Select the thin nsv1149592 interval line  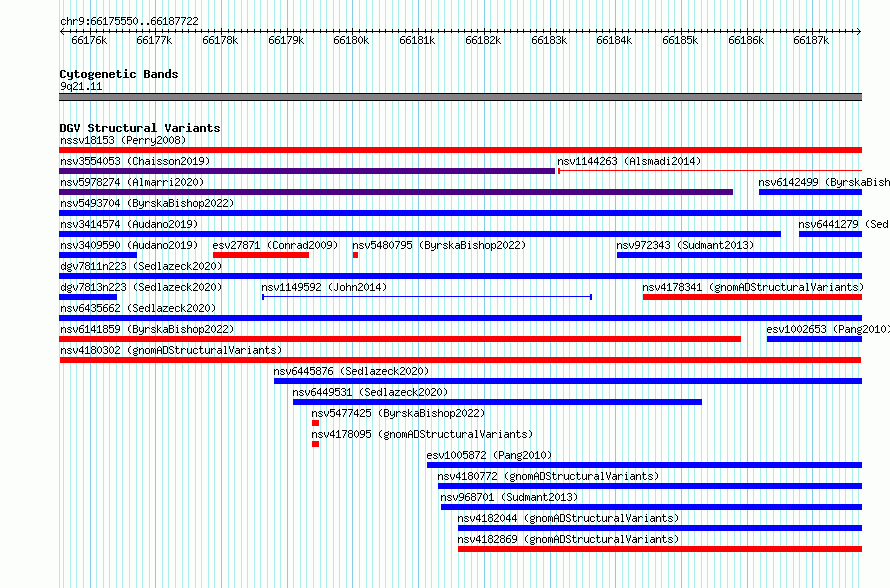click(427, 297)
